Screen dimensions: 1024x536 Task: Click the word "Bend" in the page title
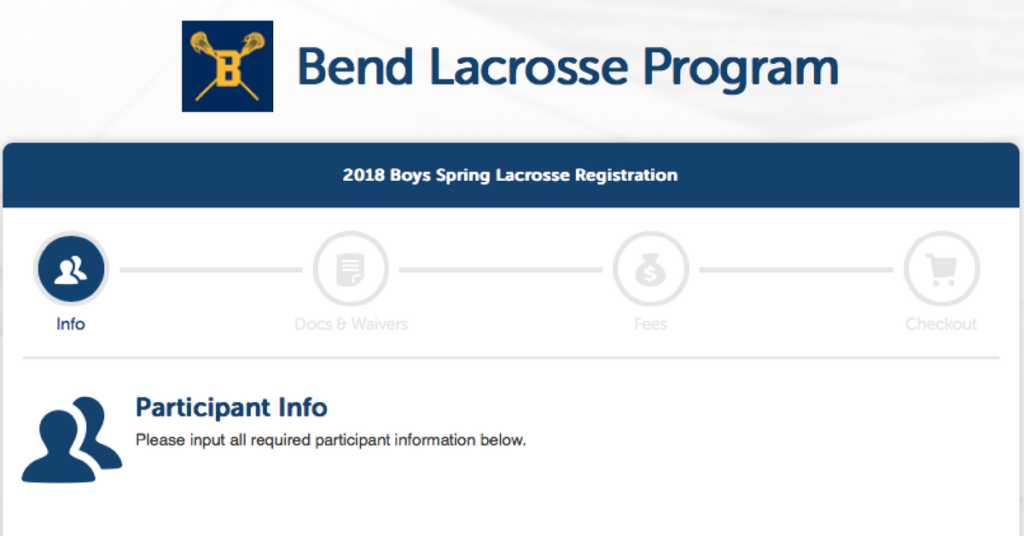click(x=356, y=66)
